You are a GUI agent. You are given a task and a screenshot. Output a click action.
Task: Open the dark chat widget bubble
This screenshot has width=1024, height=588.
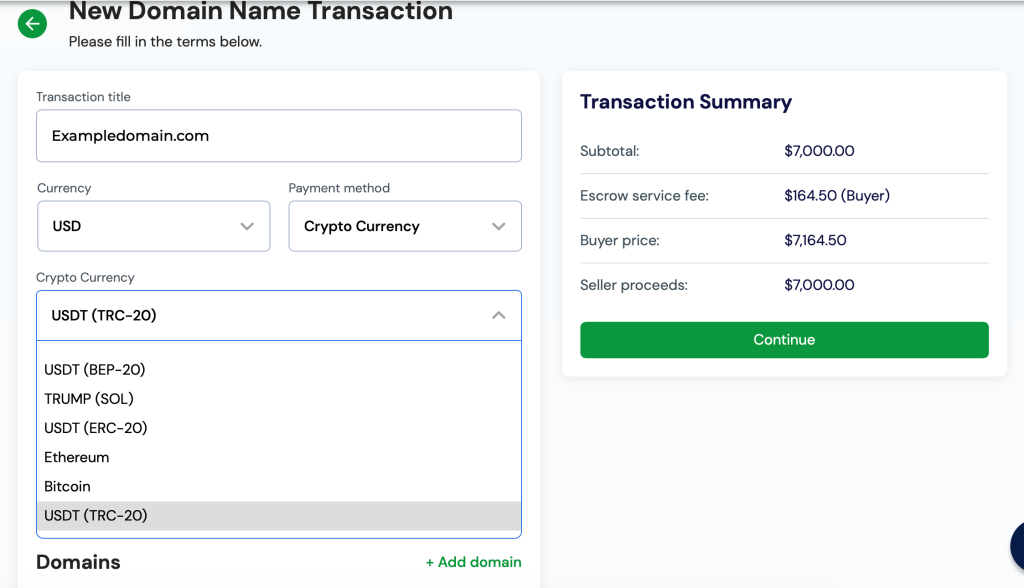[1017, 546]
